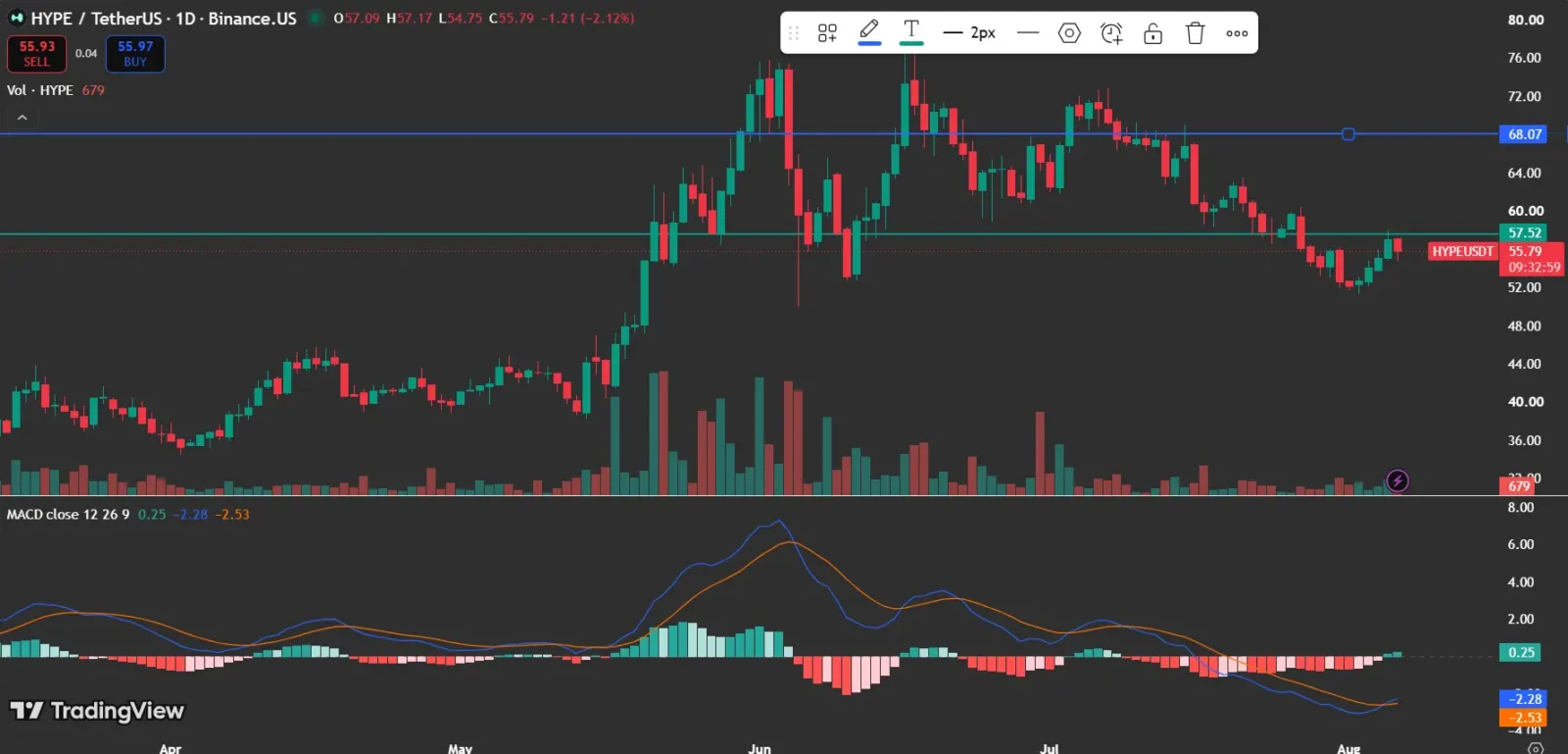Viewport: 1568px width, 754px height.
Task: Click the 55.93 SELL button
Action: pos(36,54)
